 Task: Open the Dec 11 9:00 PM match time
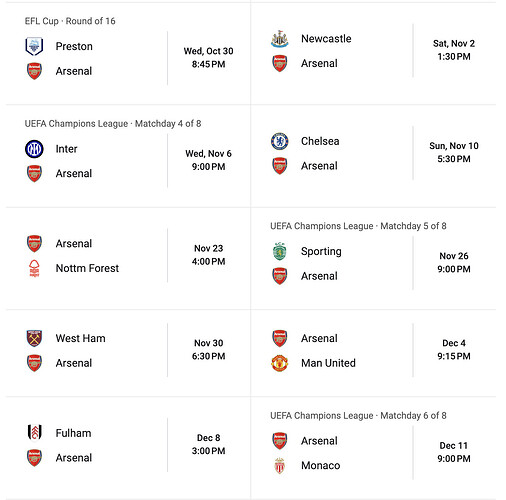454,452
